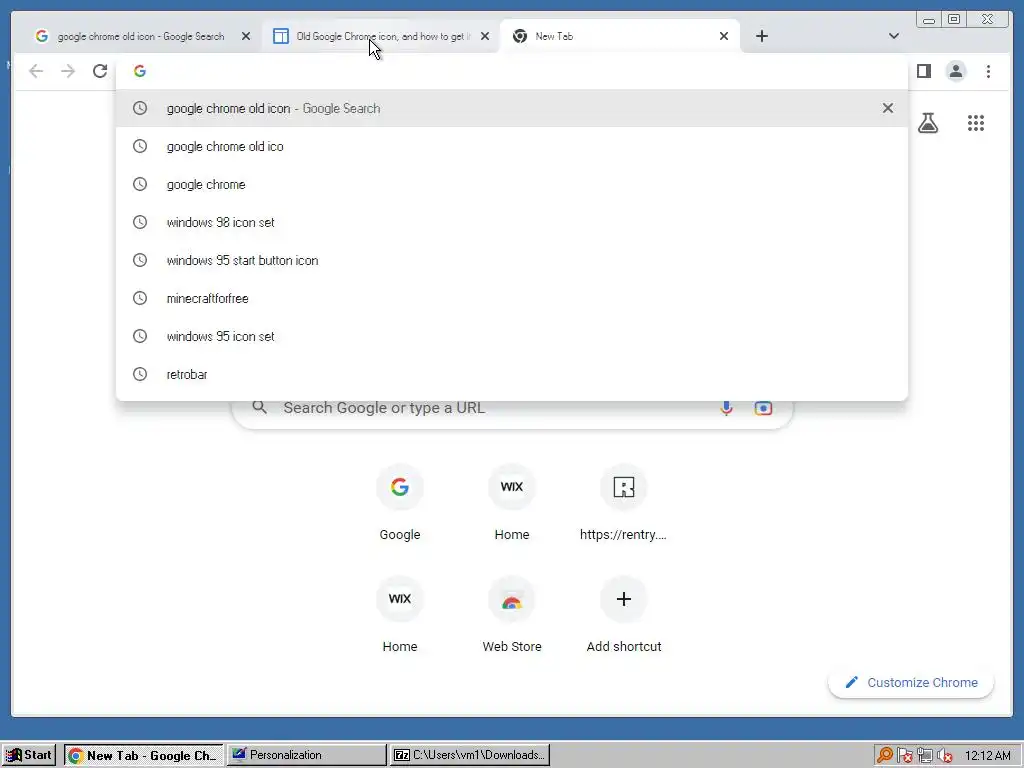Open Chrome's three-dot menu
Screen dimensions: 1024x768
pyautogui.click(x=988, y=71)
